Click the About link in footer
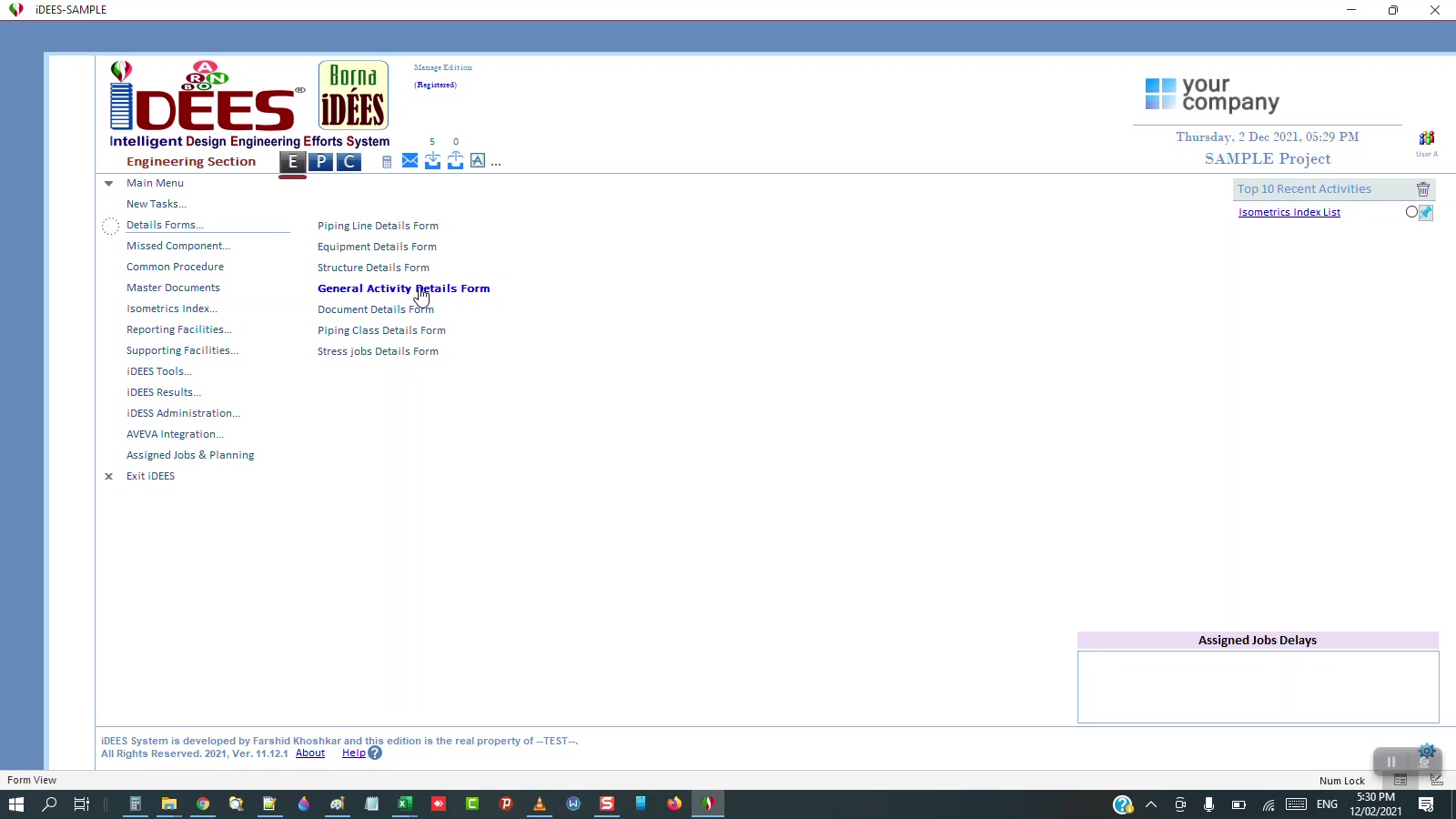 click(310, 753)
